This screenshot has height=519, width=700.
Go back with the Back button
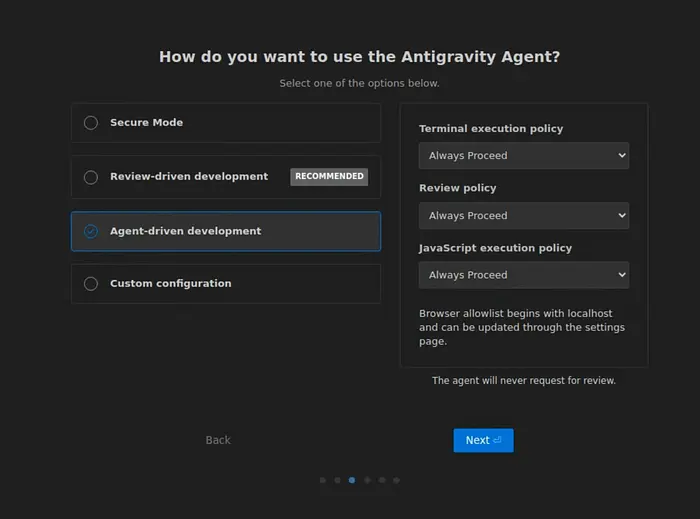pyautogui.click(x=218, y=440)
